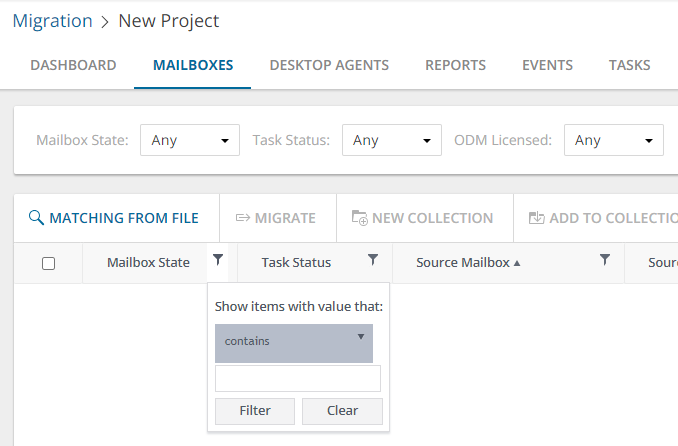Go to the Reports tab
The height and width of the screenshot is (446, 678).
tap(455, 66)
